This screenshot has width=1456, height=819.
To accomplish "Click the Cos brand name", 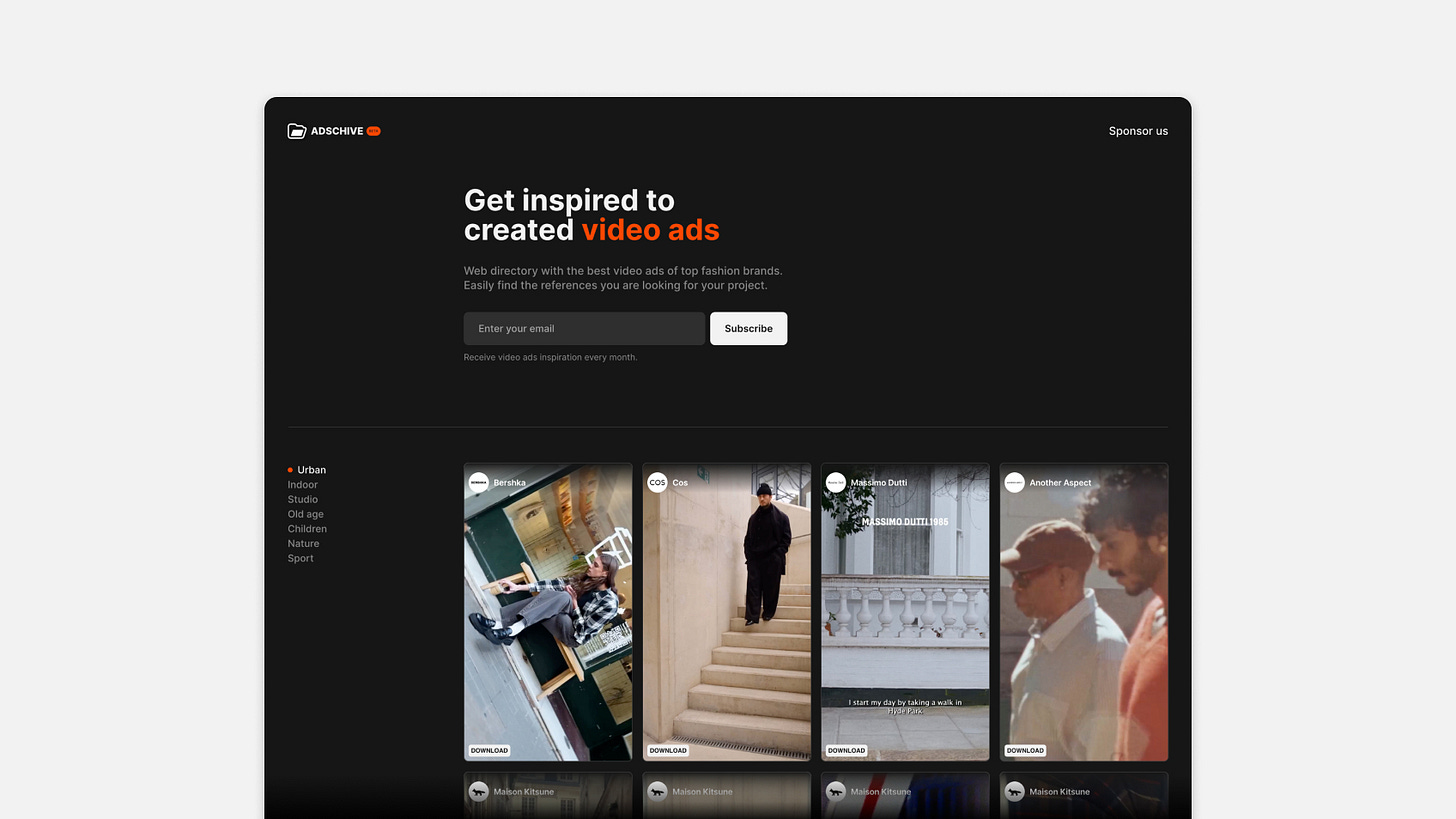I will [680, 483].
